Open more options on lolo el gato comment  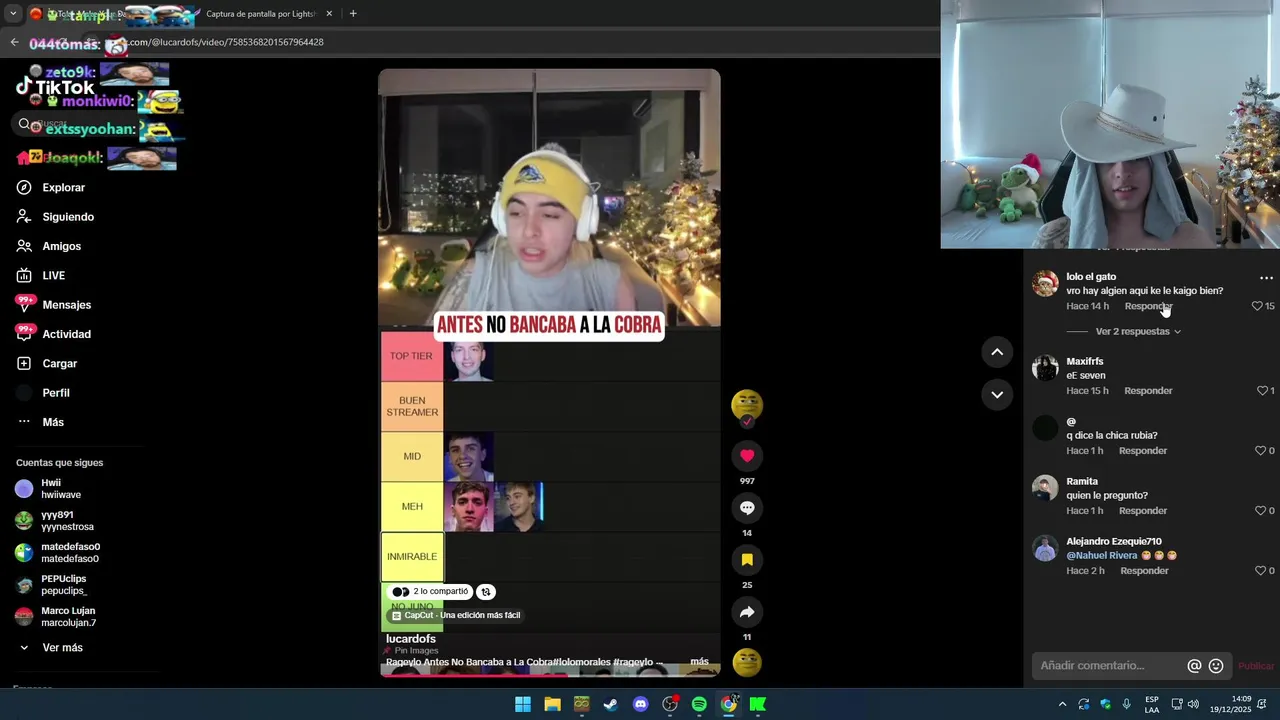click(x=1266, y=278)
